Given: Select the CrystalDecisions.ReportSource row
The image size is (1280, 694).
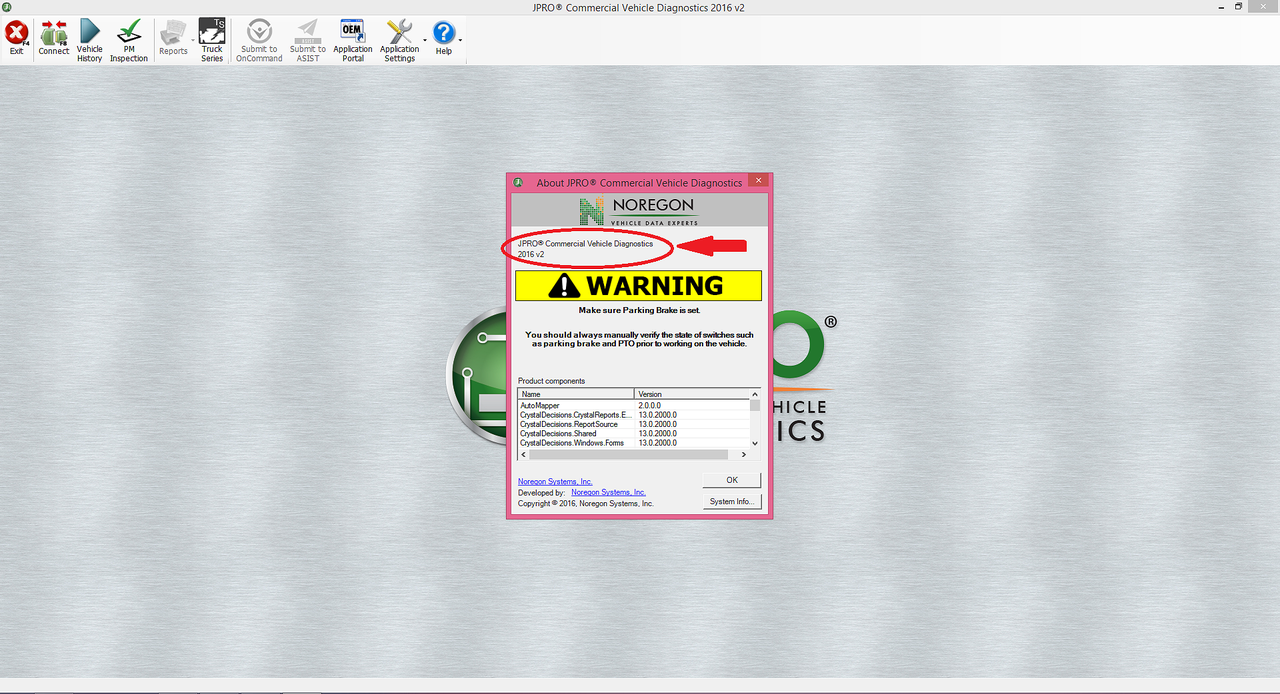Looking at the screenshot, I should tap(634, 424).
